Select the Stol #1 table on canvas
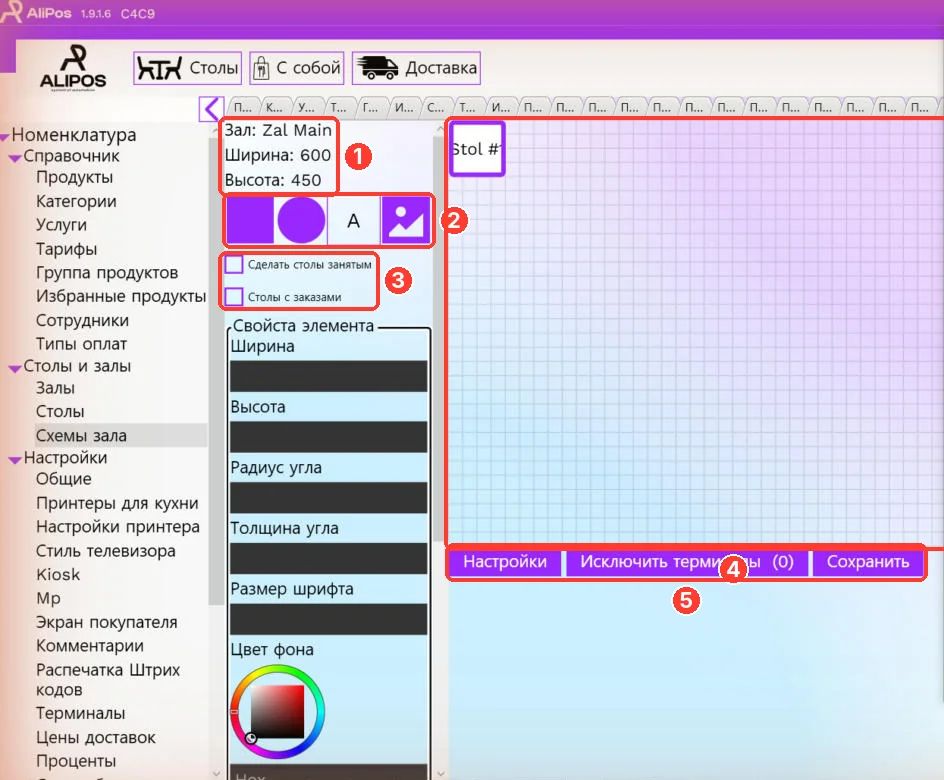This screenshot has height=780, width=944. (477, 149)
